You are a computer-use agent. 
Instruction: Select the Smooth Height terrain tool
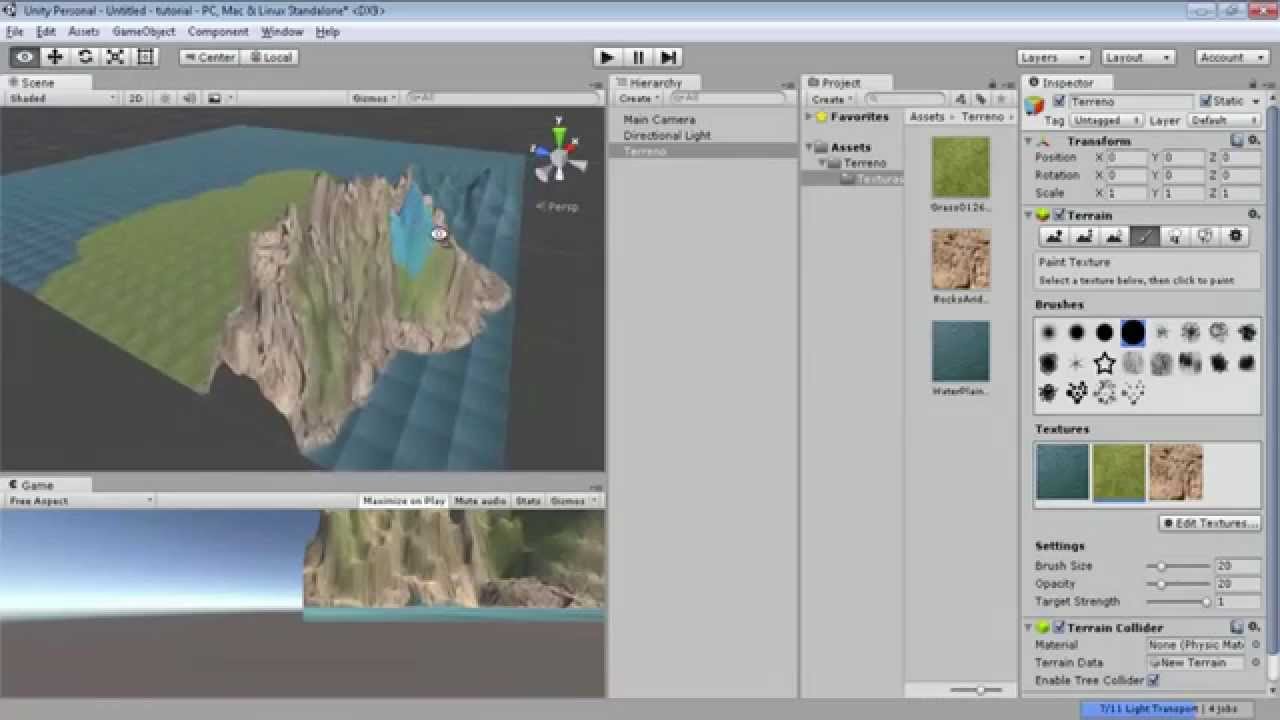point(1114,237)
